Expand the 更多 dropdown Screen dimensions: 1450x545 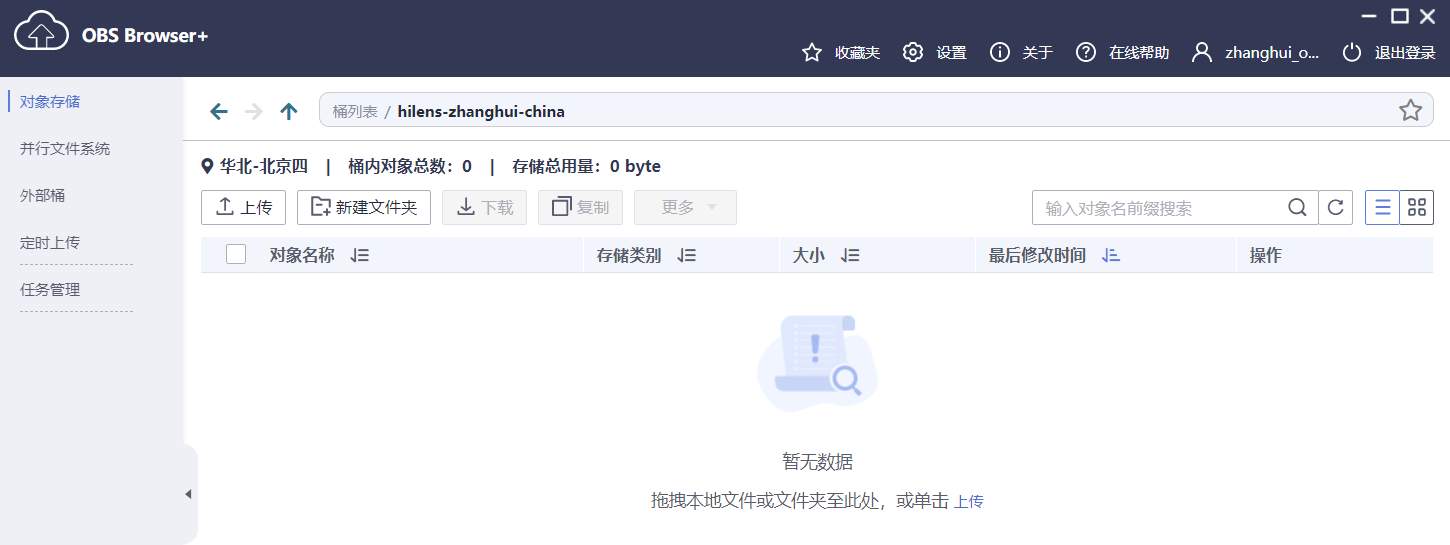686,207
